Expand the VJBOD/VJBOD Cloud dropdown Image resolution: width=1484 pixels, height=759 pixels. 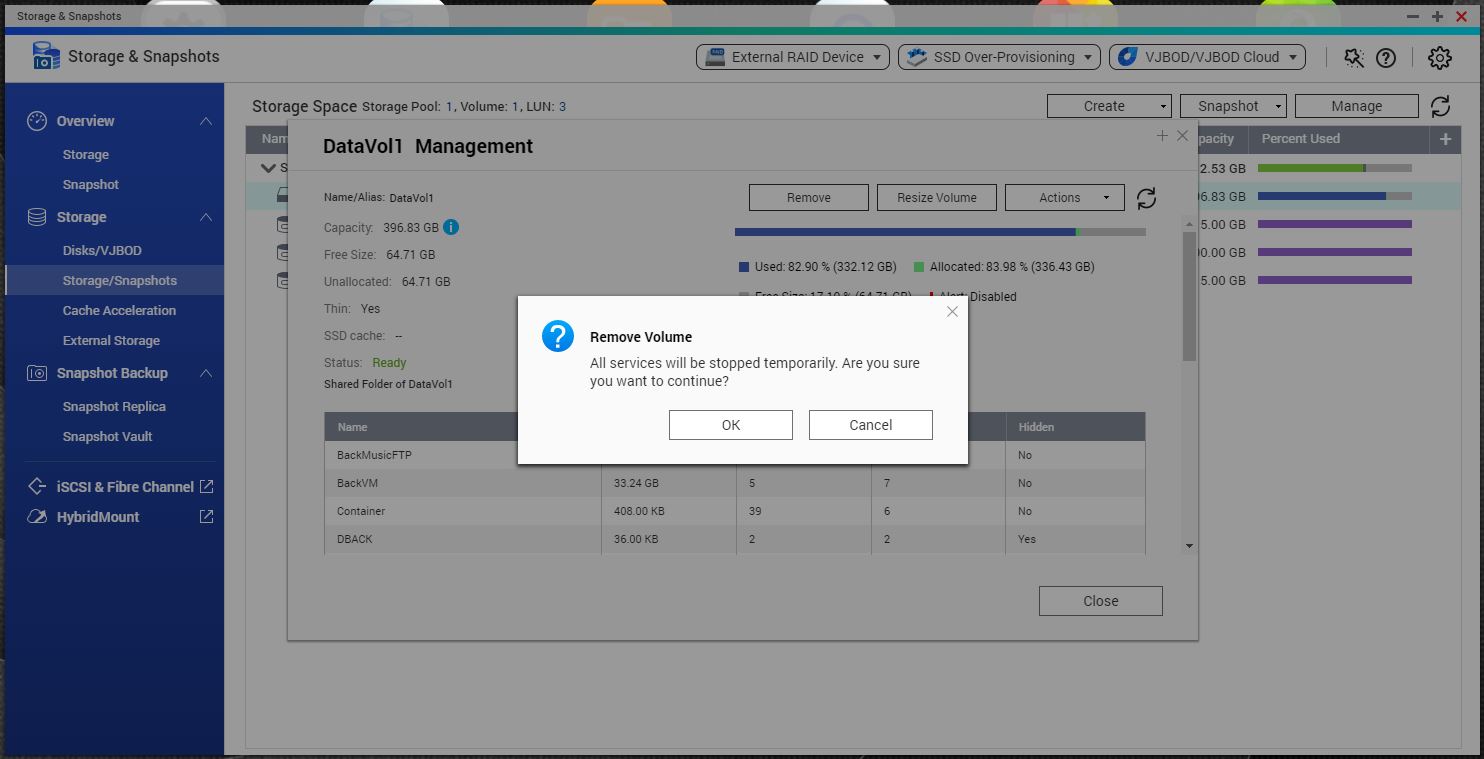[1207, 57]
